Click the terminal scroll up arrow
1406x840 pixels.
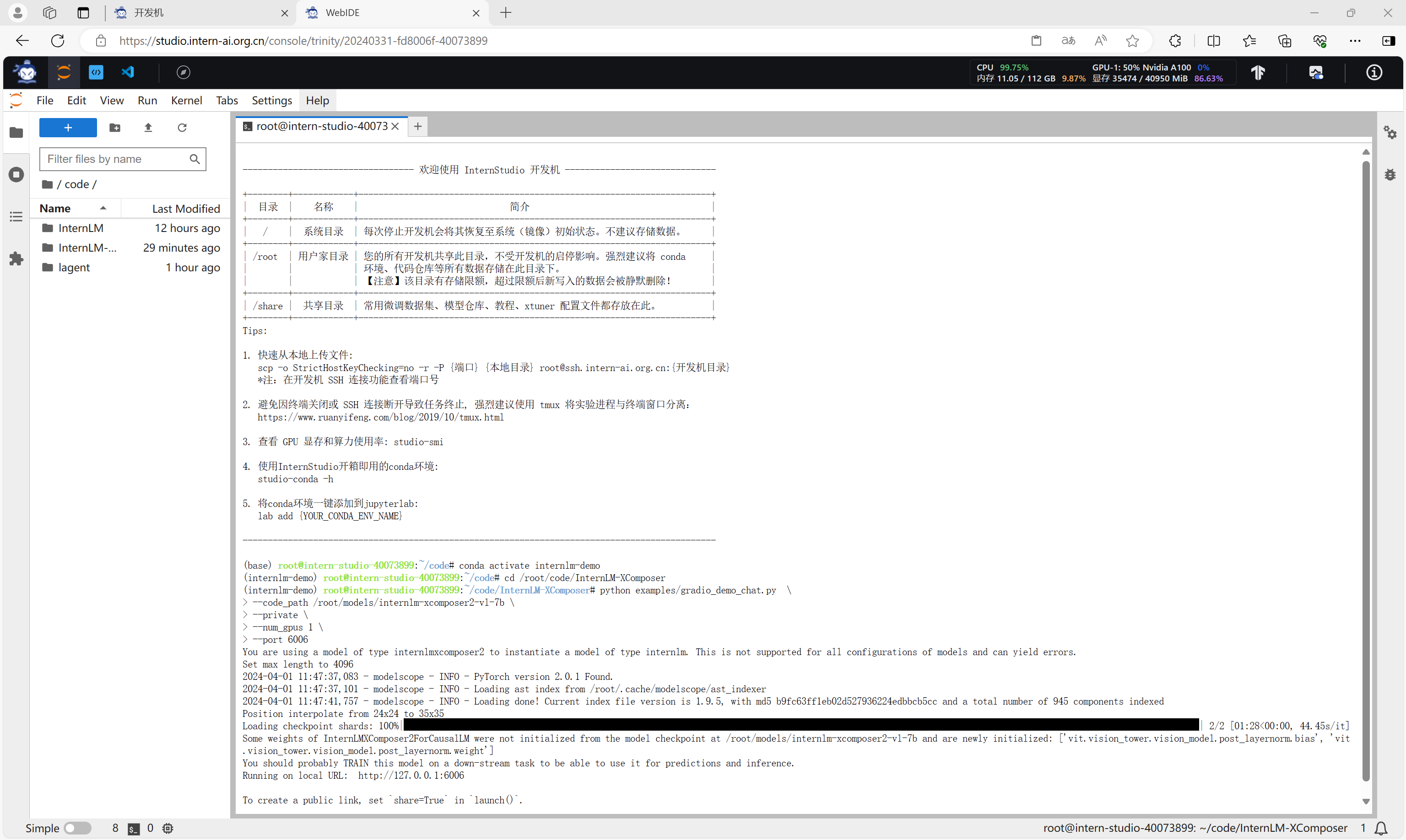tap(1366, 152)
